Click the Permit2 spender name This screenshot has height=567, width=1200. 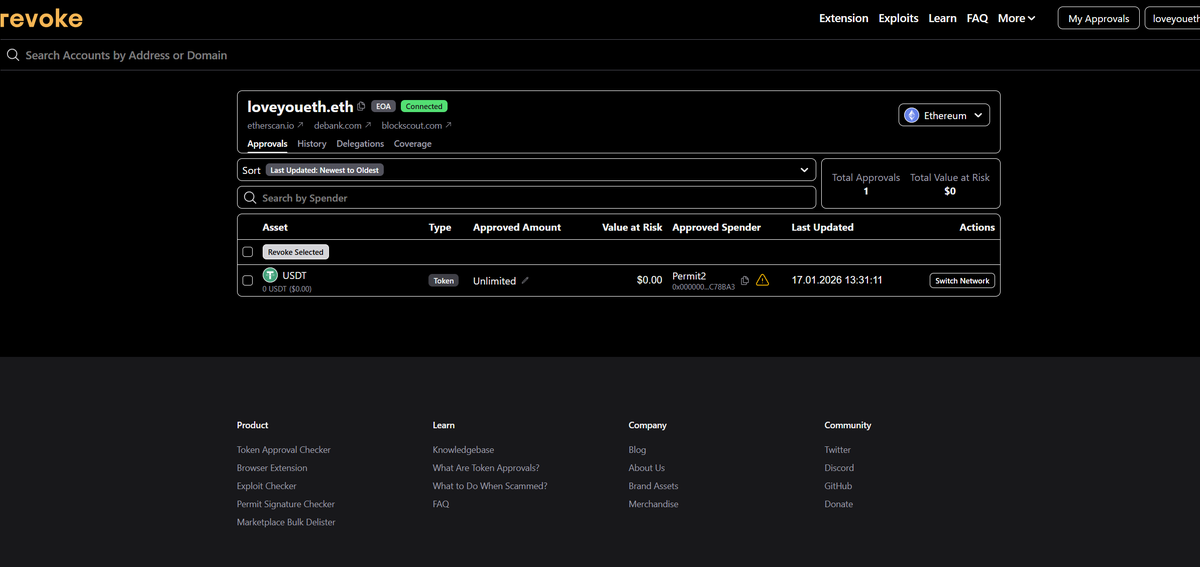(689, 276)
